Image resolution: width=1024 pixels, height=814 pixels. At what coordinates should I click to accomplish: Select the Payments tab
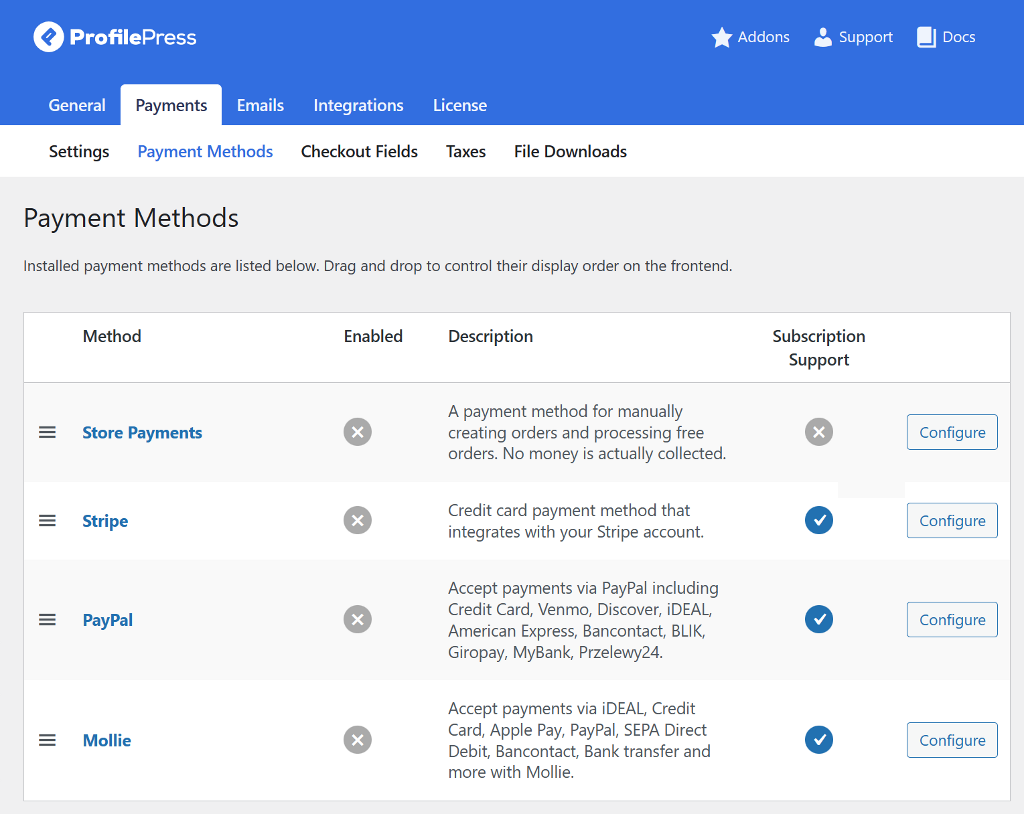pyautogui.click(x=171, y=105)
